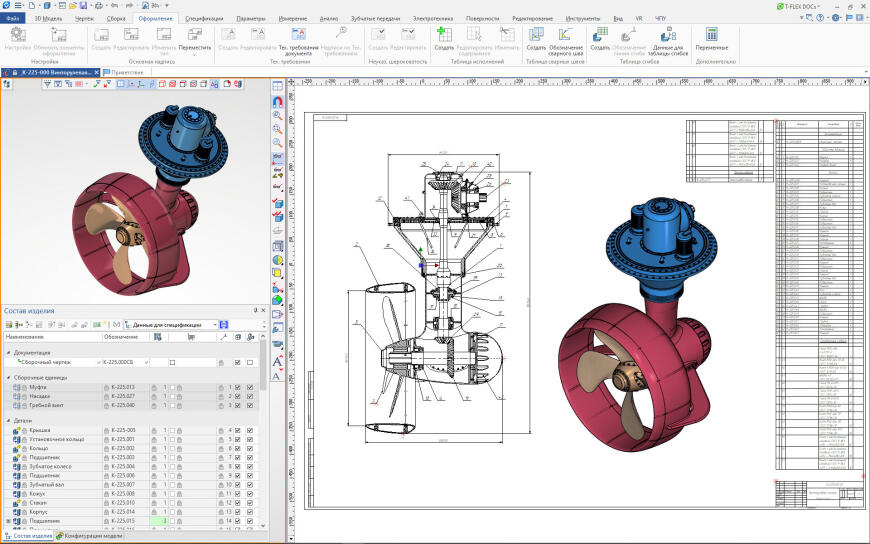The width and height of the screenshot is (870, 544).
Task: Click Создать under Таблица сварных швов
Action: point(536,35)
